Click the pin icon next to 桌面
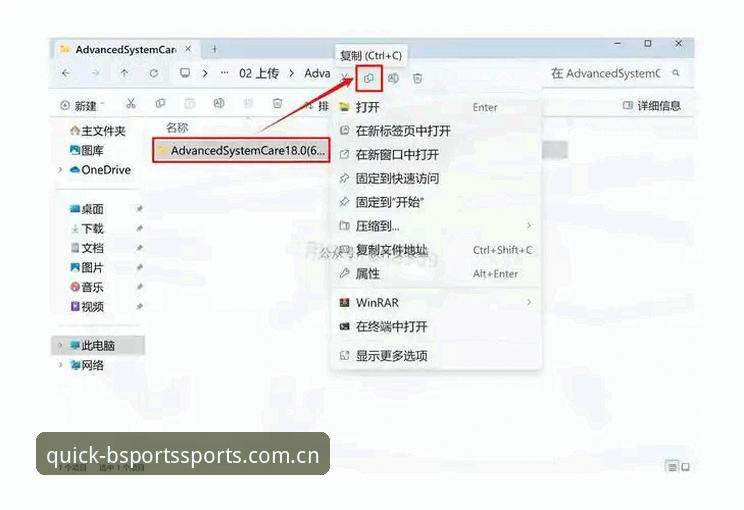 (x=140, y=209)
